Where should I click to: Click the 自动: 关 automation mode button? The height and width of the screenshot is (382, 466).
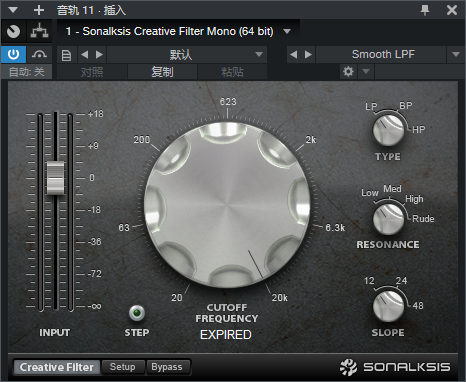[26, 72]
